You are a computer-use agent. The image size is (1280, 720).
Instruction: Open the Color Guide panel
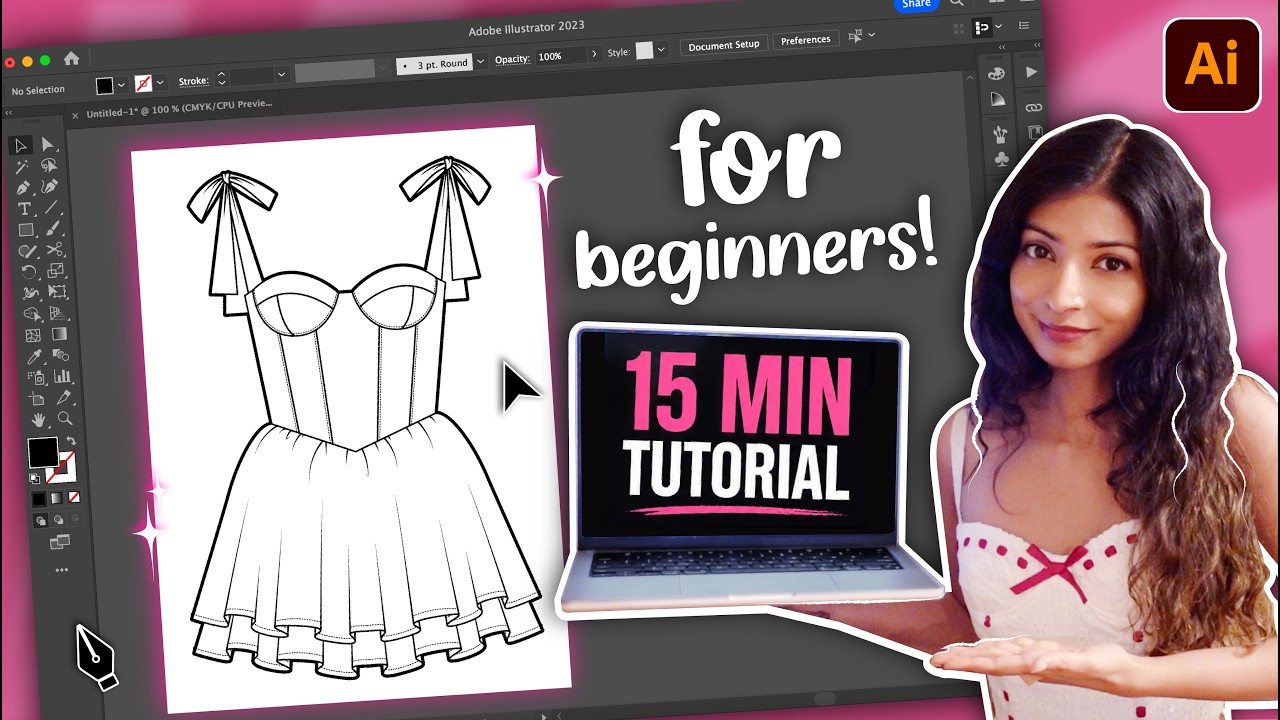[997, 99]
